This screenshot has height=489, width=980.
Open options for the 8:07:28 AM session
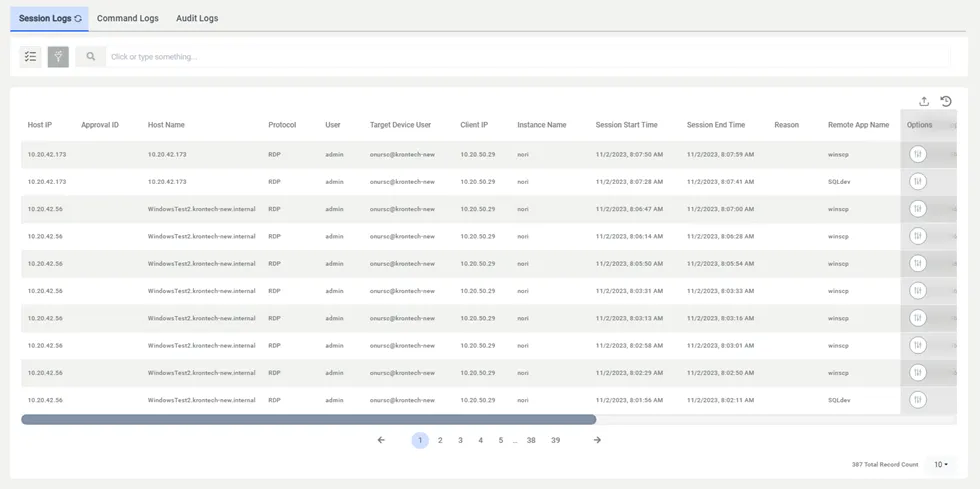tap(918, 182)
